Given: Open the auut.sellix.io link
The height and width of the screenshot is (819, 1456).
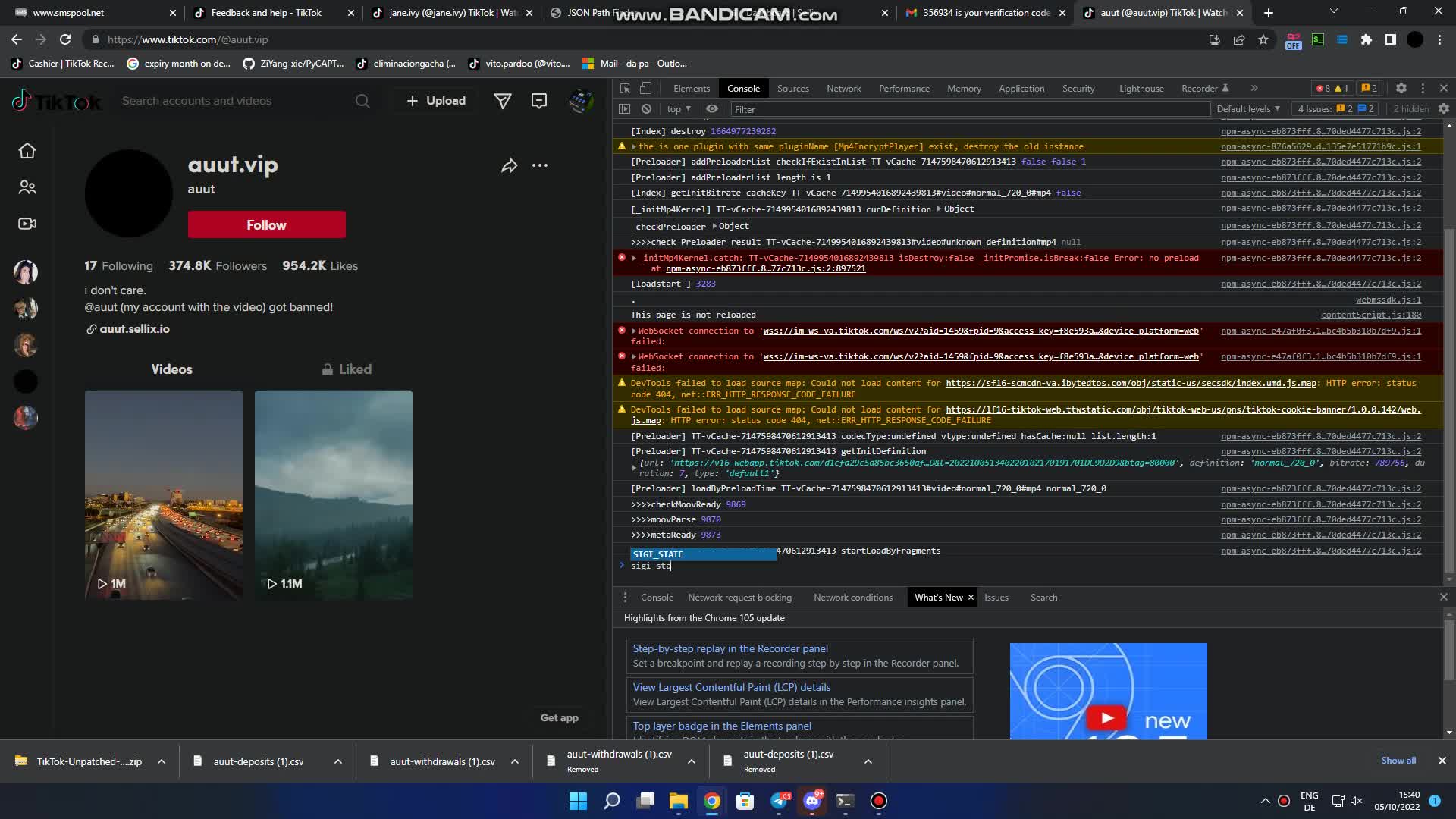Looking at the screenshot, I should tap(135, 328).
